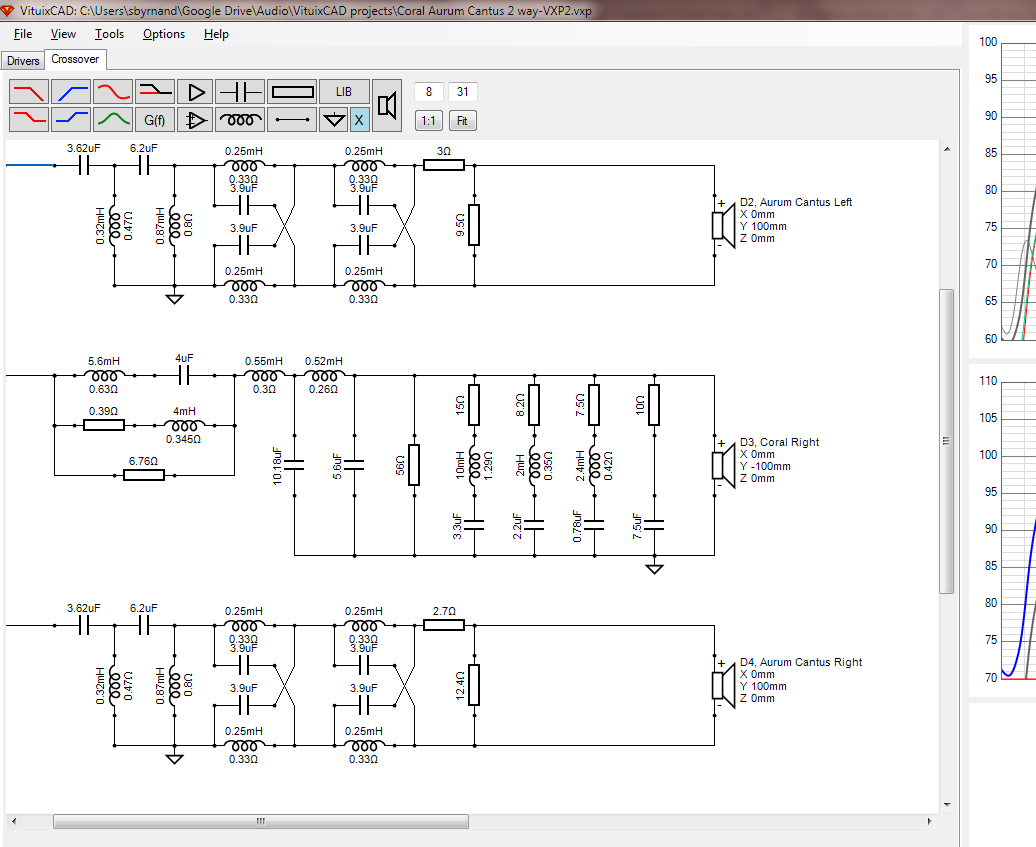Place a ground symbol

coord(334,120)
